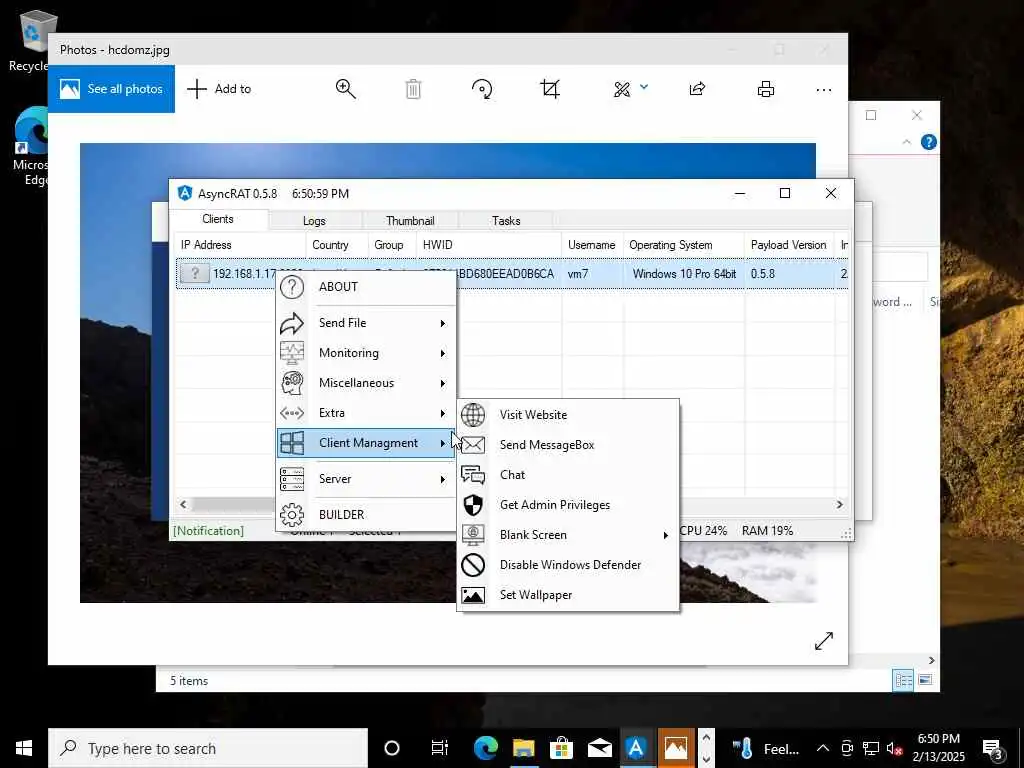The image size is (1024, 768).
Task: Click the Server rack icon
Action: point(292,479)
